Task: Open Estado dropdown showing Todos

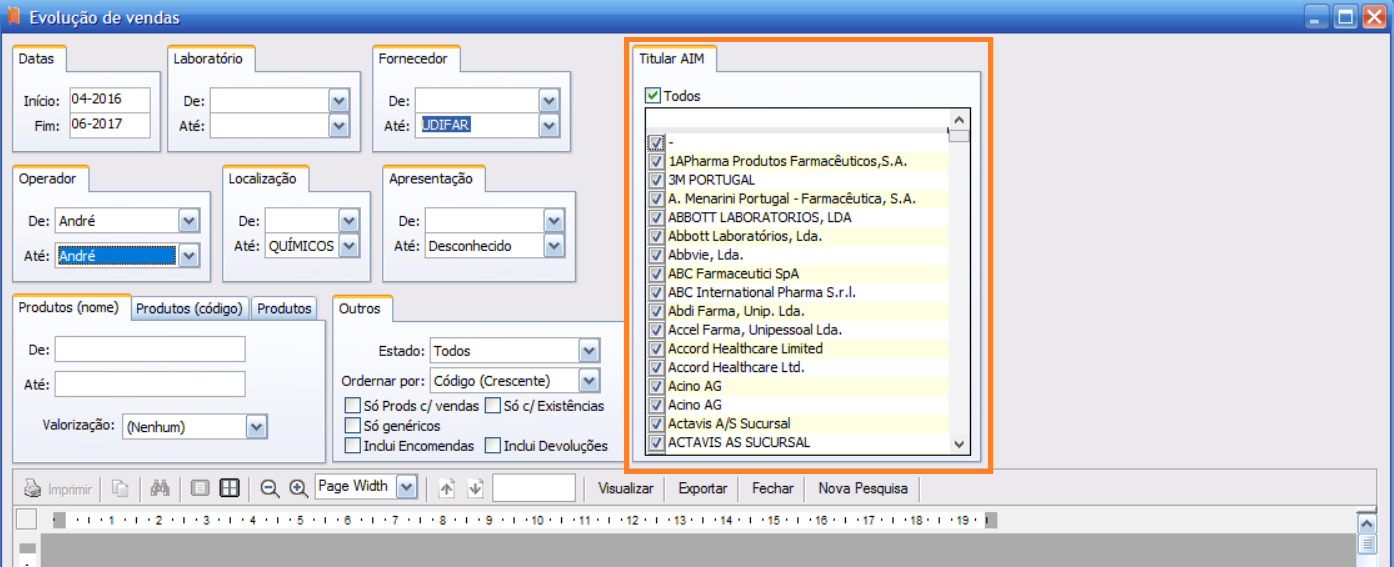Action: pyautogui.click(x=589, y=351)
